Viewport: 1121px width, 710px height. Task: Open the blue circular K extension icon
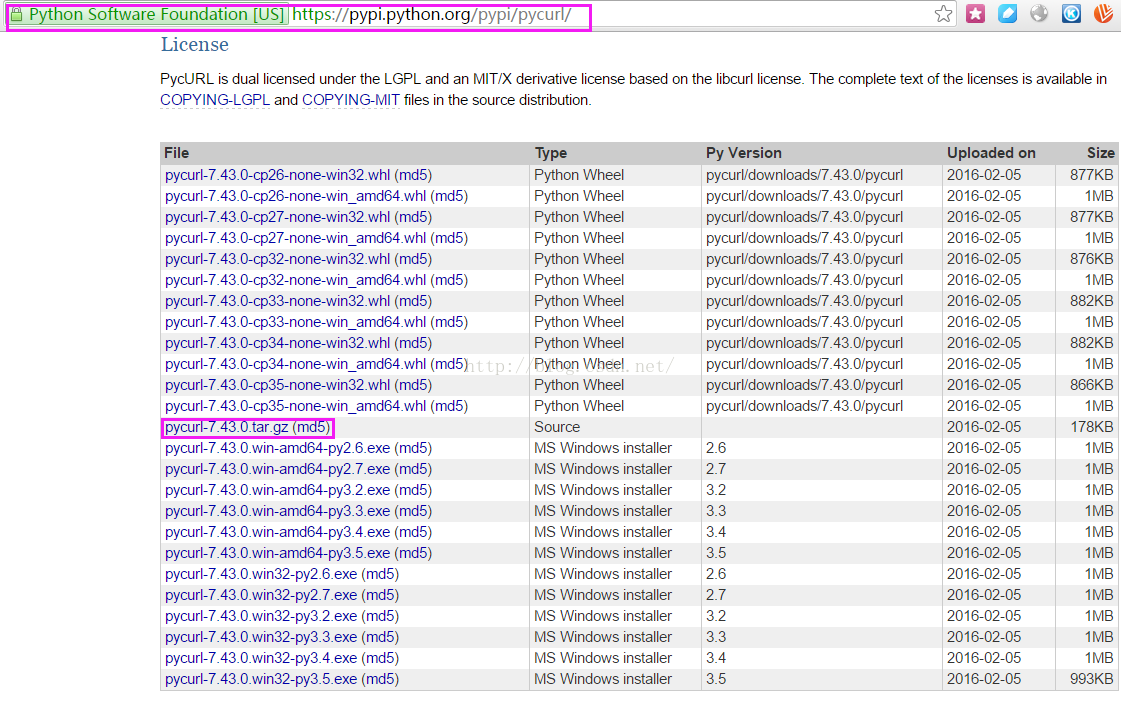click(x=1071, y=14)
